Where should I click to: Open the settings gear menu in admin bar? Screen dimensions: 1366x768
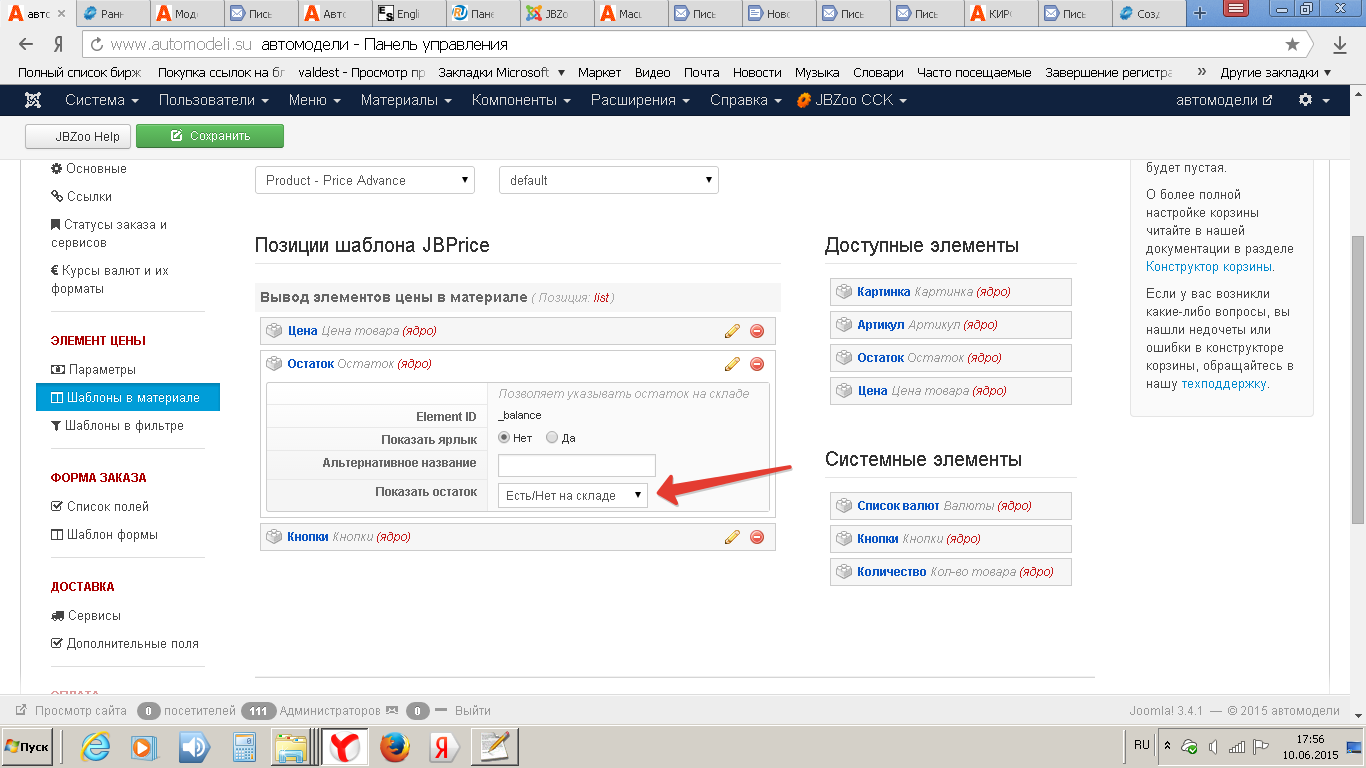(x=1313, y=100)
